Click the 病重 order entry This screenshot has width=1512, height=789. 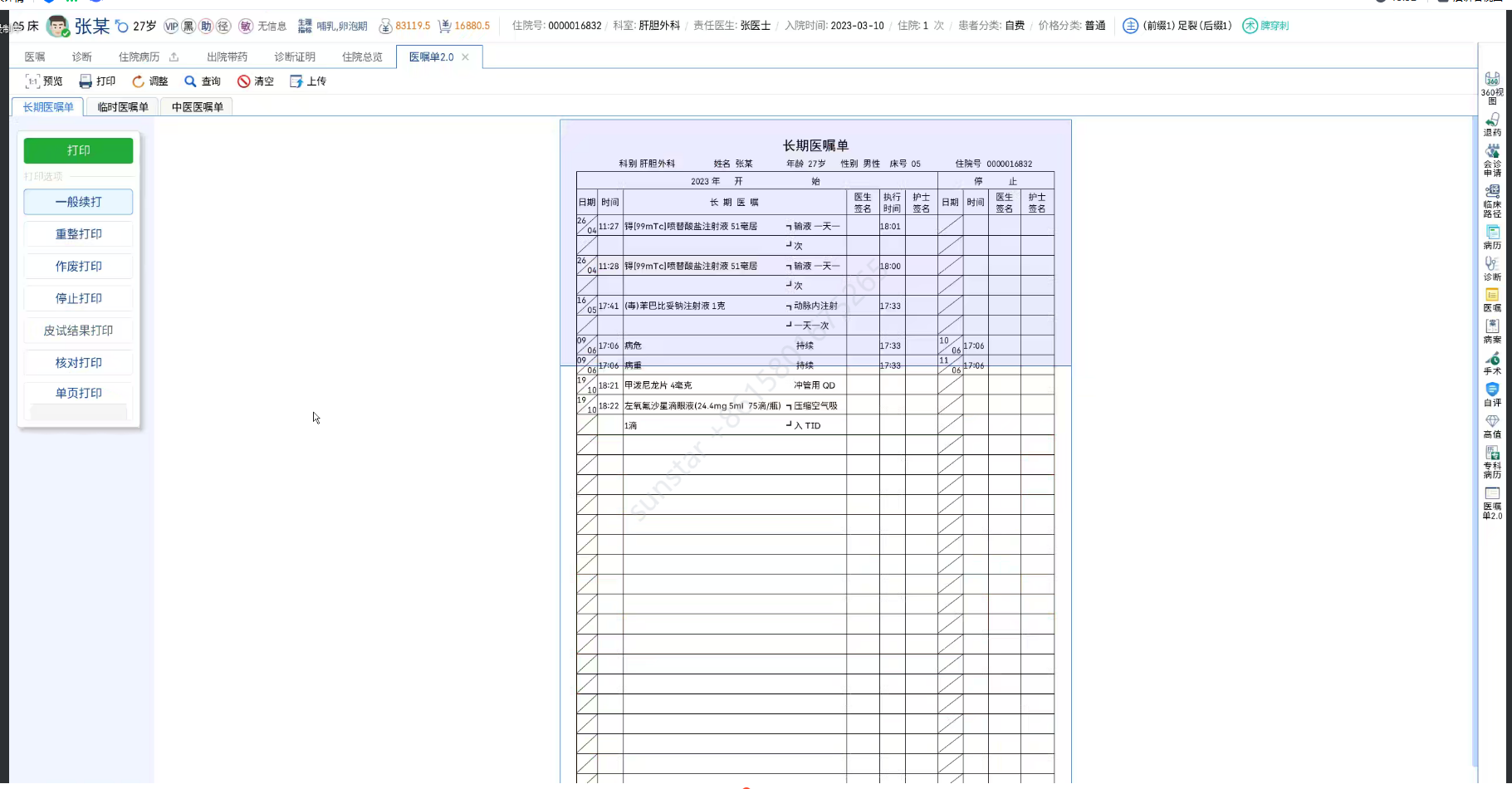tap(633, 366)
